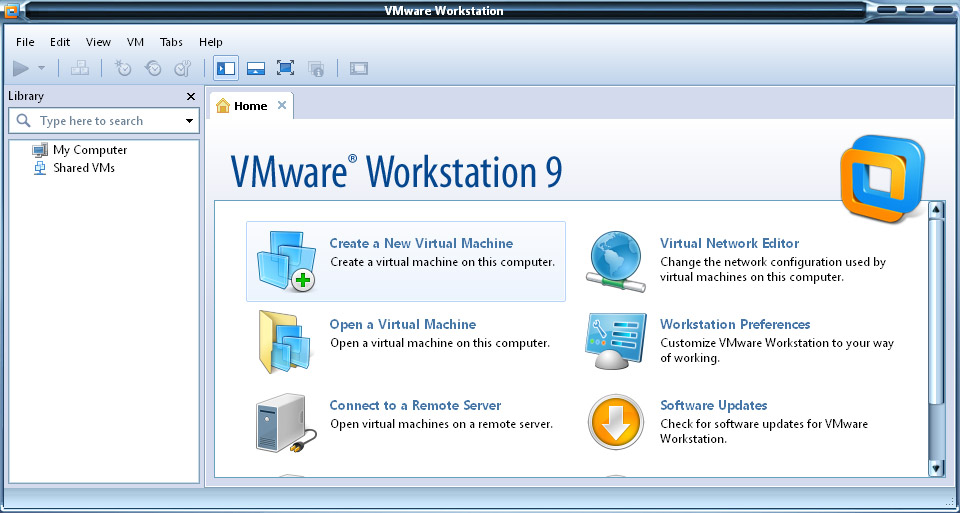This screenshot has width=960, height=513.
Task: Switch to the Home tab
Action: (251, 106)
